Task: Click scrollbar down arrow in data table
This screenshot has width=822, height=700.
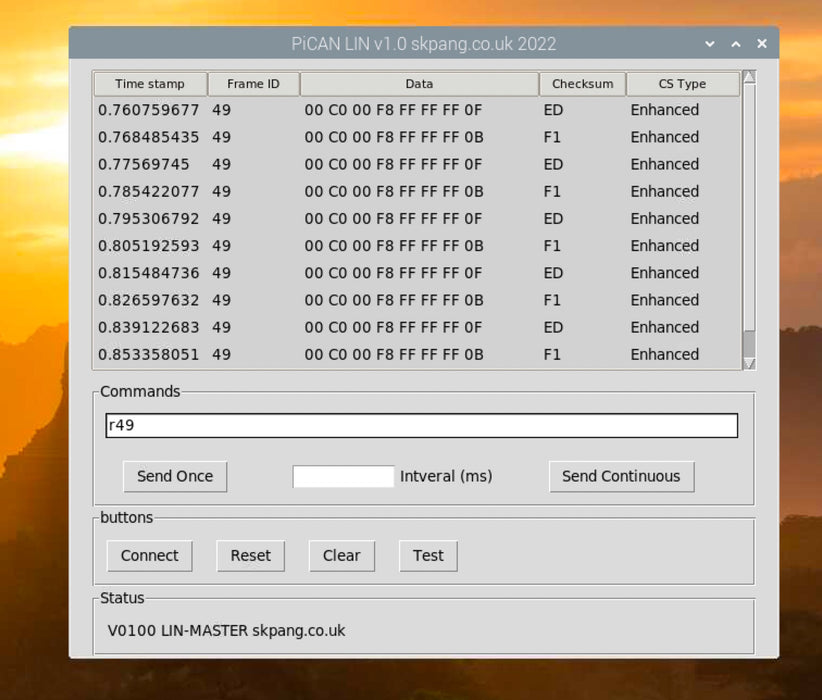Action: (x=749, y=364)
